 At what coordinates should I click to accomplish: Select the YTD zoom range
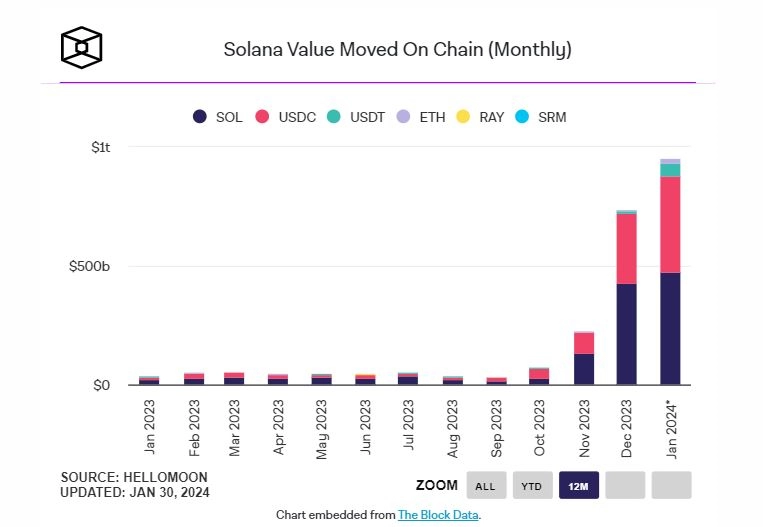pos(532,485)
